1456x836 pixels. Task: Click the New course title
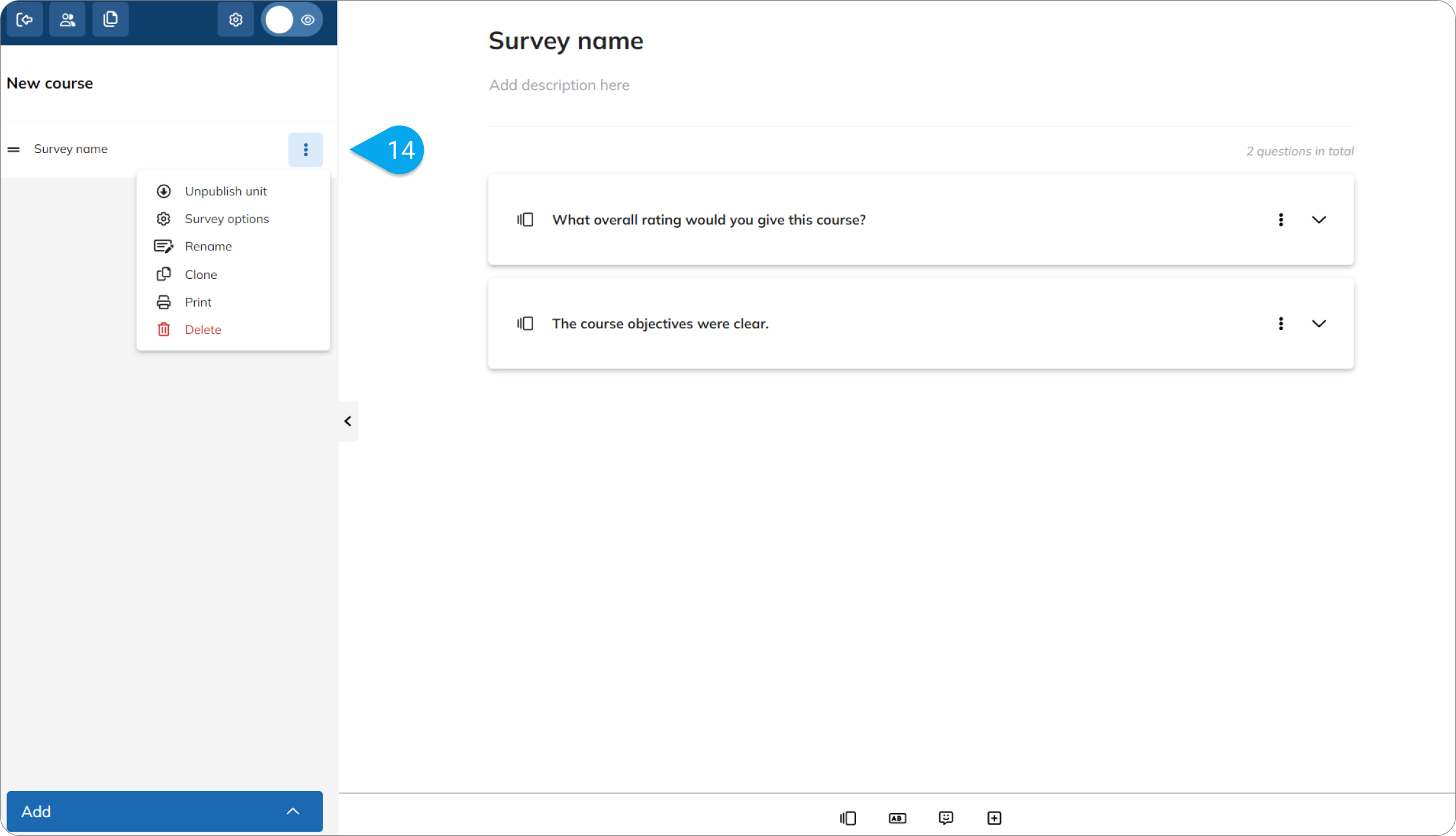point(50,83)
